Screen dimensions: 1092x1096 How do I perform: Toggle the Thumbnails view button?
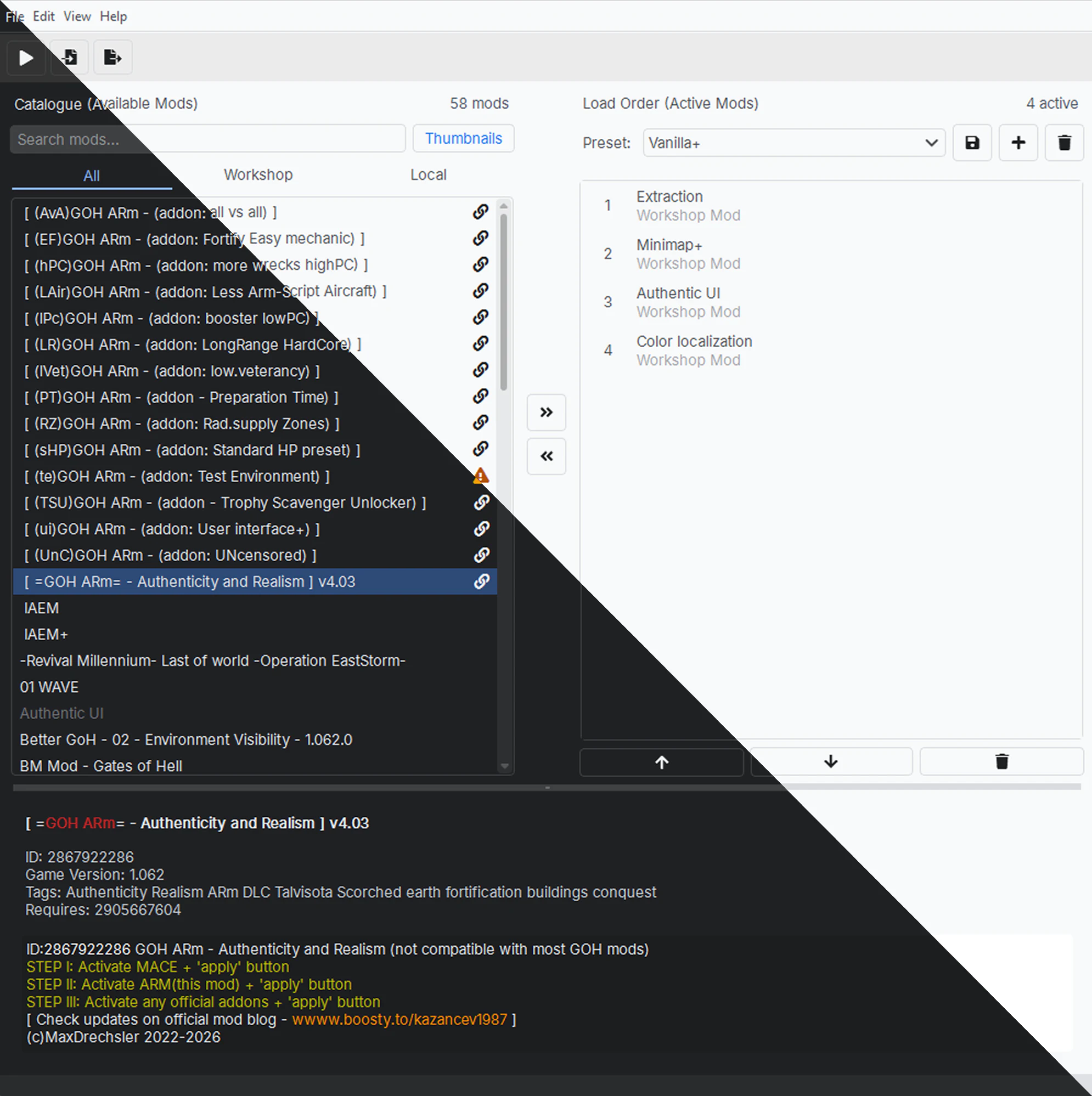coord(464,138)
